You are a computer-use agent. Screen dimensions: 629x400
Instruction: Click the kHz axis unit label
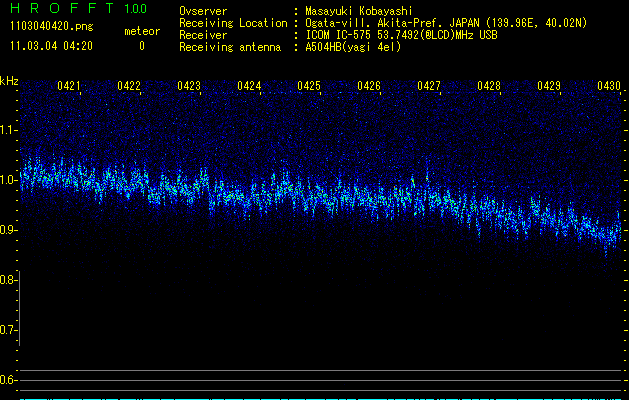point(9,80)
